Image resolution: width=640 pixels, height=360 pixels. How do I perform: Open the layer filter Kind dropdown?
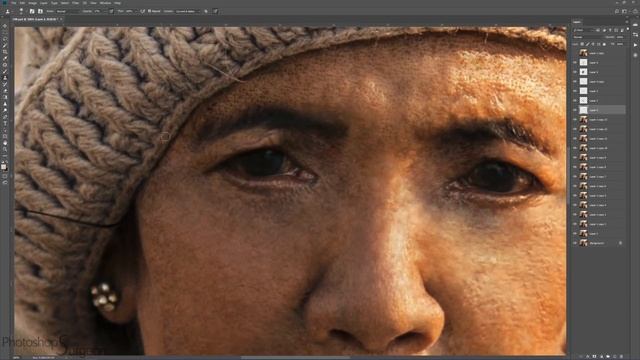coord(584,30)
